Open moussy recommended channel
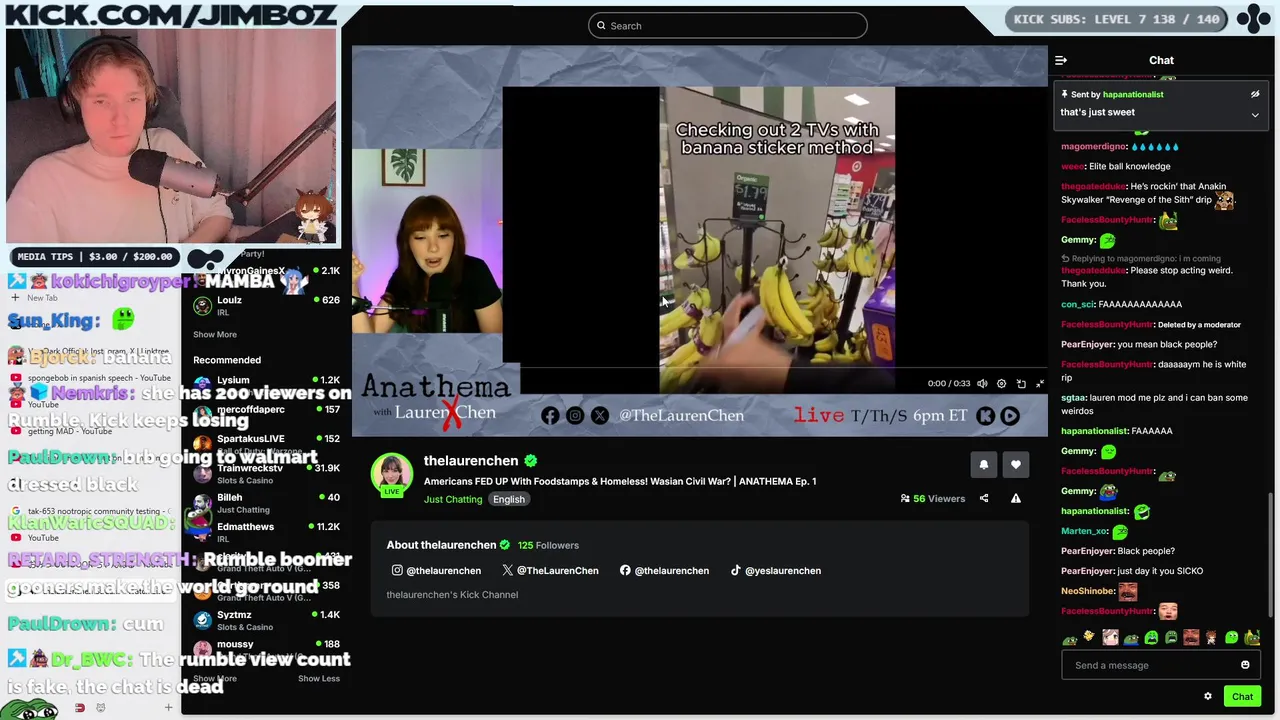The width and height of the screenshot is (1280, 720). pos(265,649)
